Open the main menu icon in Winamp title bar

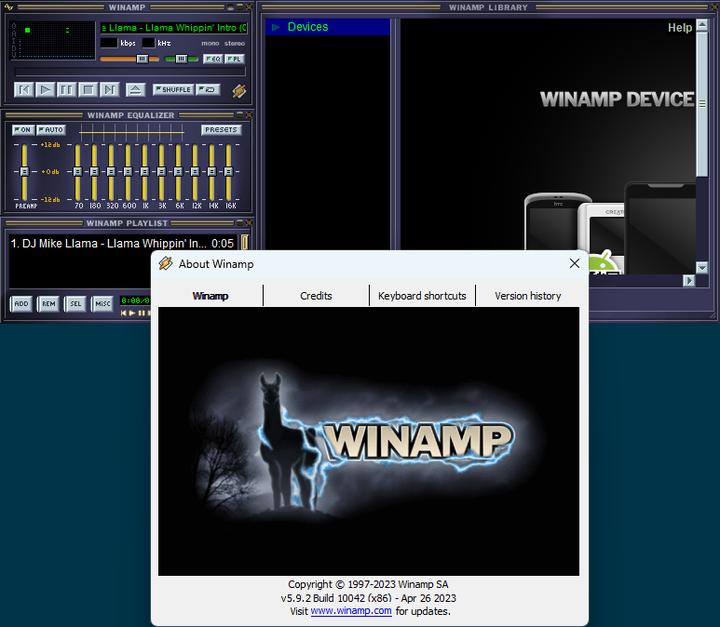(12, 7)
